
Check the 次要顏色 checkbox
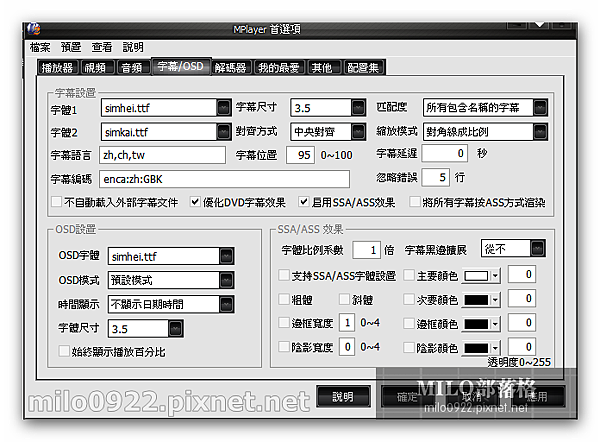[409, 299]
